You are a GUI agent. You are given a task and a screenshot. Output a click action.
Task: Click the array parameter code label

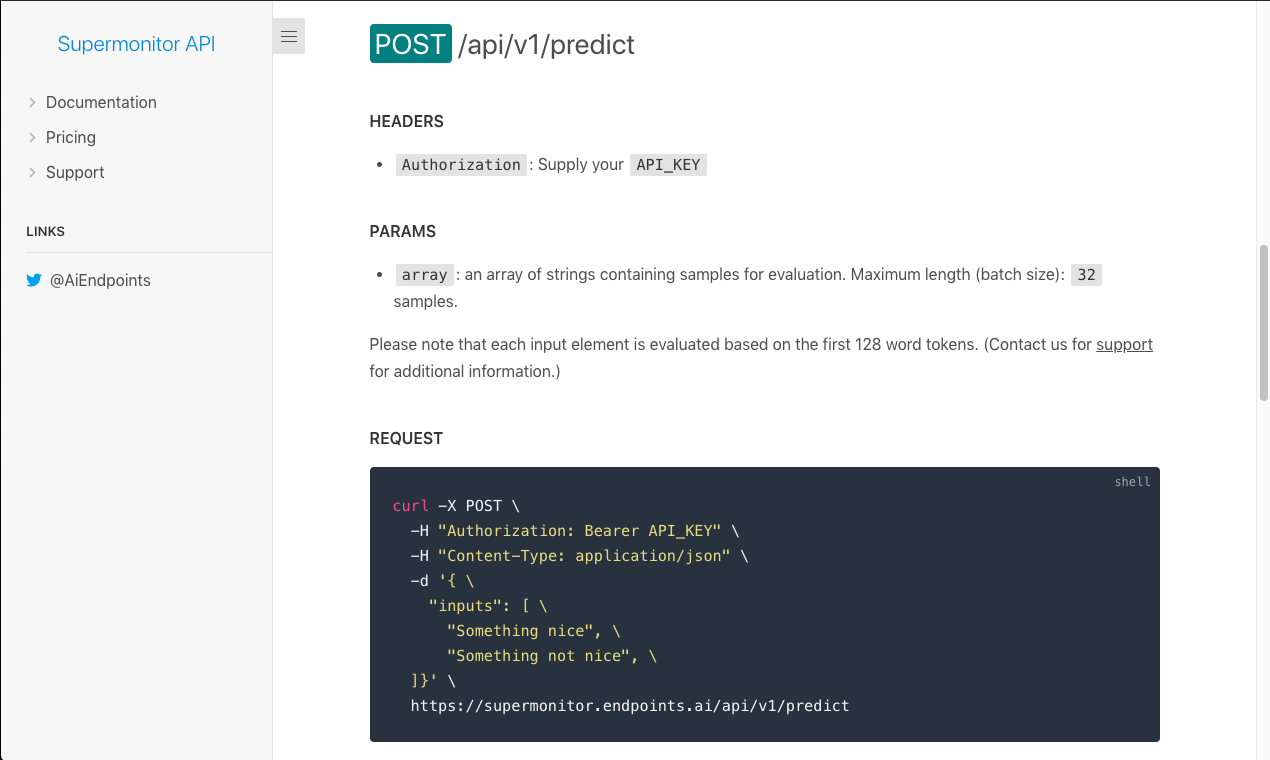(425, 275)
